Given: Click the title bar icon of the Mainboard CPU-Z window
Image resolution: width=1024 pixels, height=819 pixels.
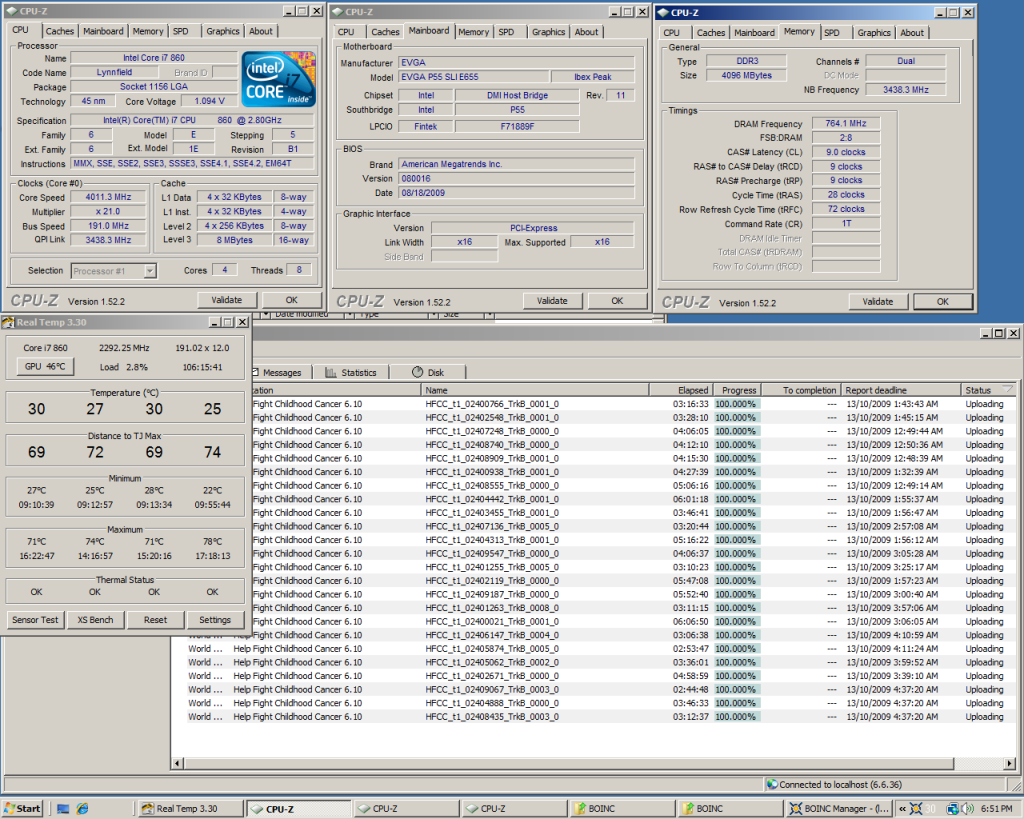Looking at the screenshot, I should pos(337,12).
